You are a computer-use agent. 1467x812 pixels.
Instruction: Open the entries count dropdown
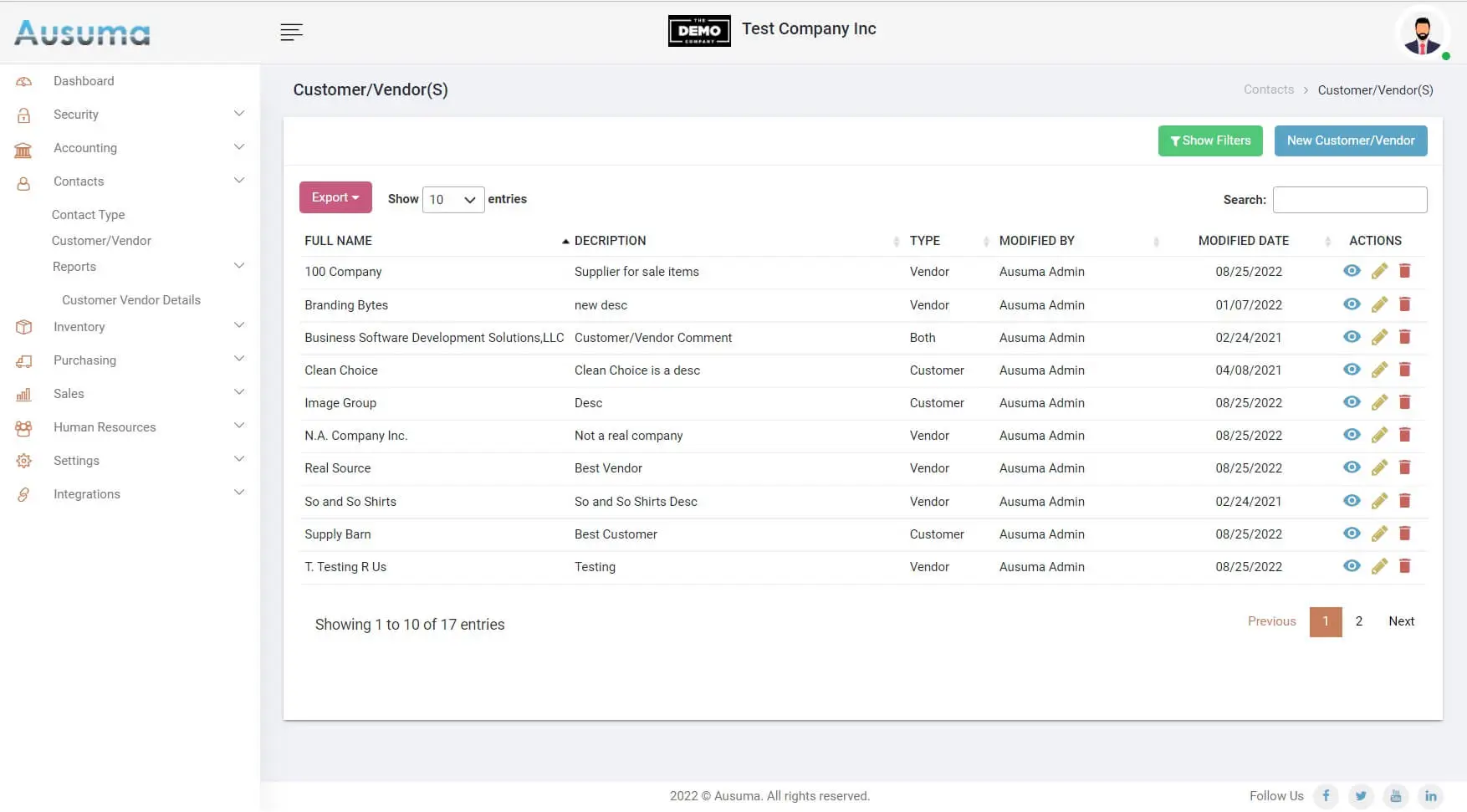point(452,200)
